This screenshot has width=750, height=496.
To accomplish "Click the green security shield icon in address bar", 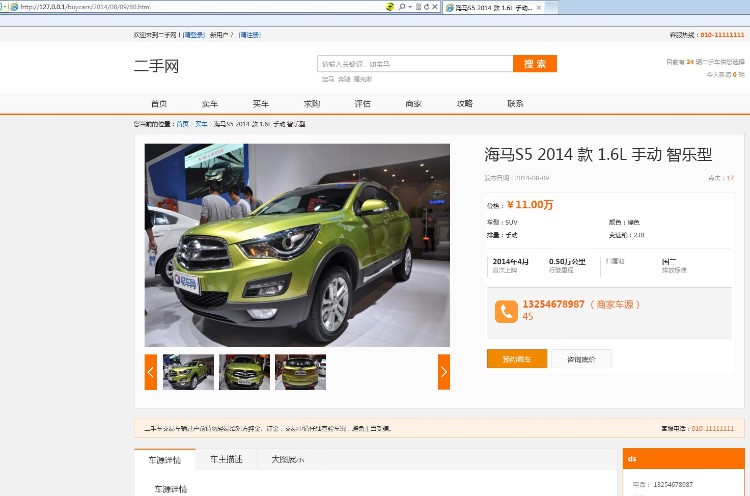I will coord(390,7).
